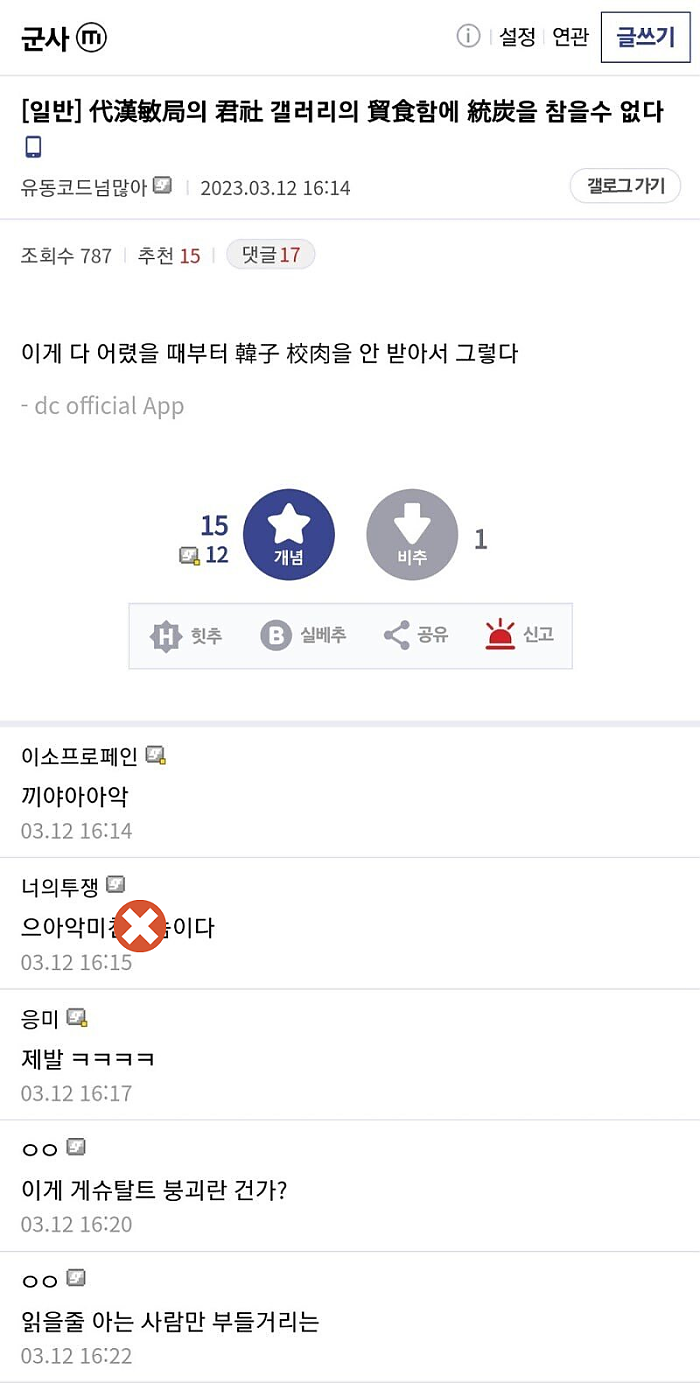Click the 힛추 hit-recommend icon
This screenshot has height=1383, width=700.
166,635
